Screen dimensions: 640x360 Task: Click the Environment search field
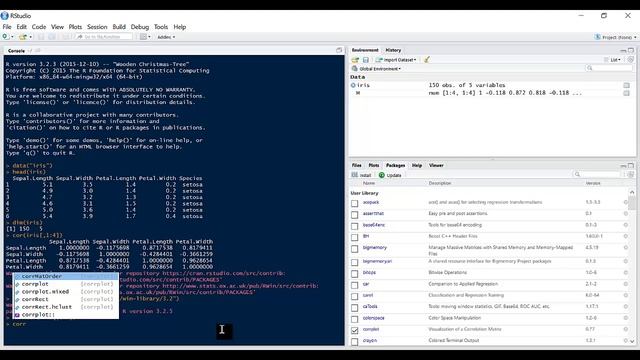609,68
